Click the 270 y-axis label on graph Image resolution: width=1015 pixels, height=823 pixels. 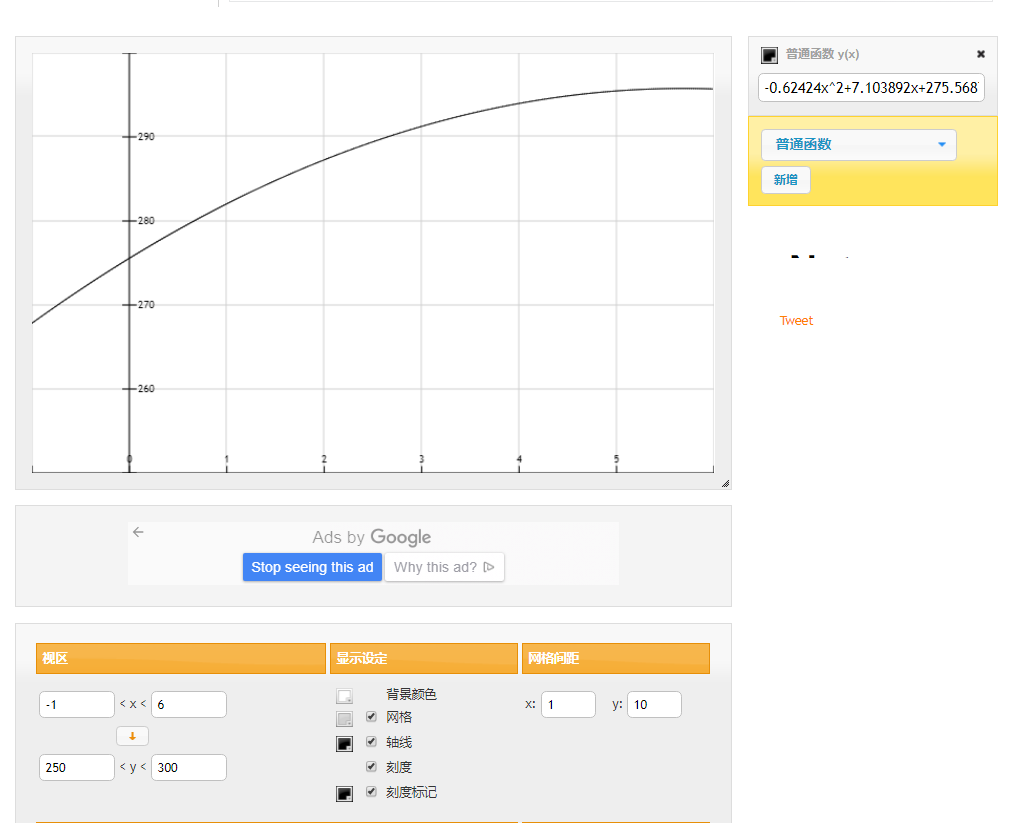tap(146, 304)
